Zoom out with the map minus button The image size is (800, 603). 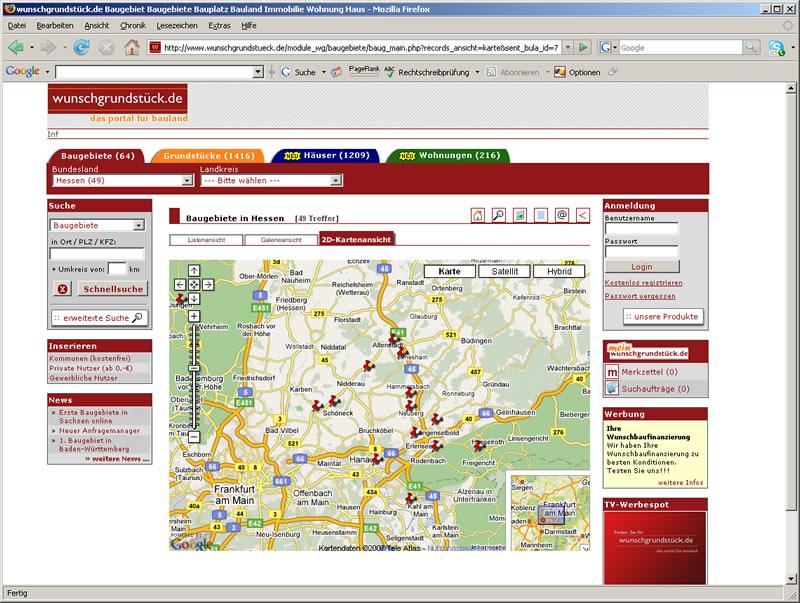[x=194, y=437]
